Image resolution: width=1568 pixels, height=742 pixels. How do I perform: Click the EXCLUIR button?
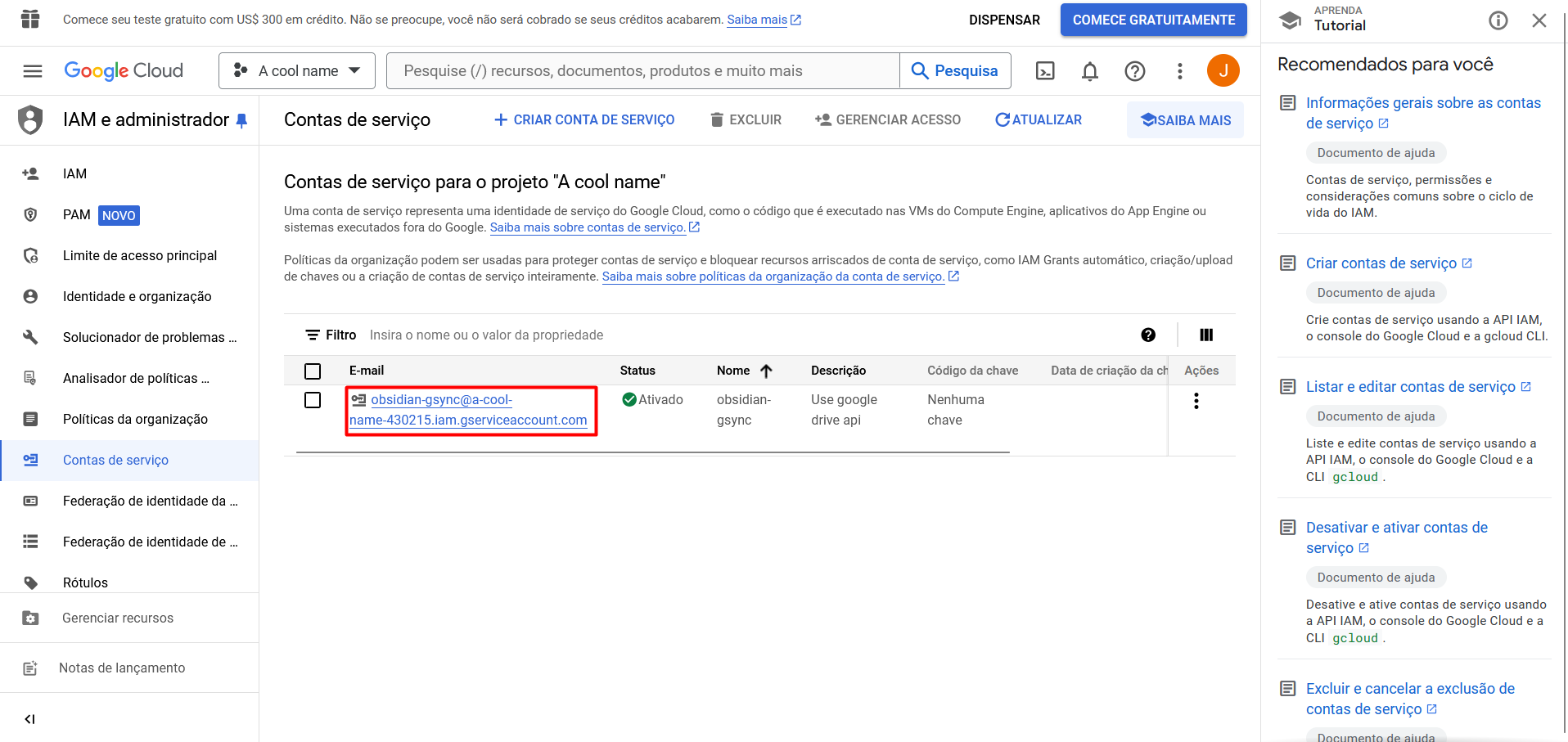pyautogui.click(x=746, y=119)
